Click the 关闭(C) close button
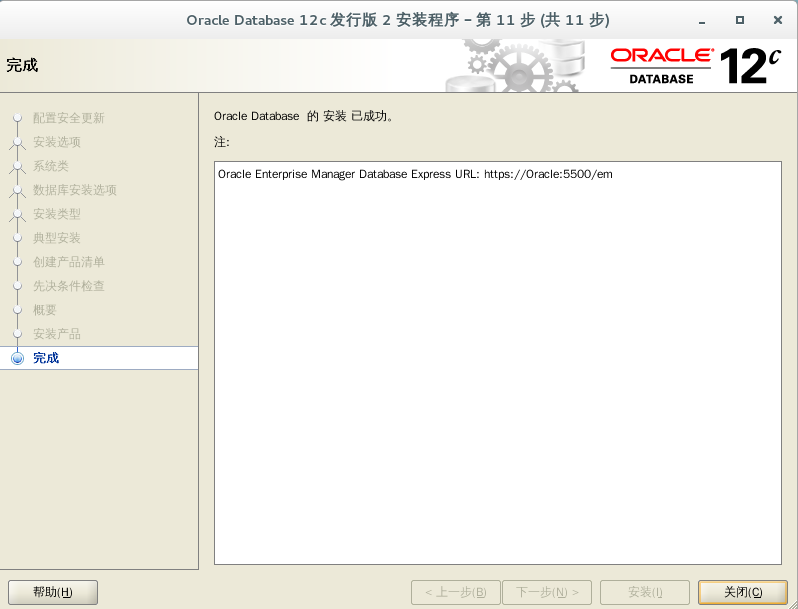 pos(743,592)
